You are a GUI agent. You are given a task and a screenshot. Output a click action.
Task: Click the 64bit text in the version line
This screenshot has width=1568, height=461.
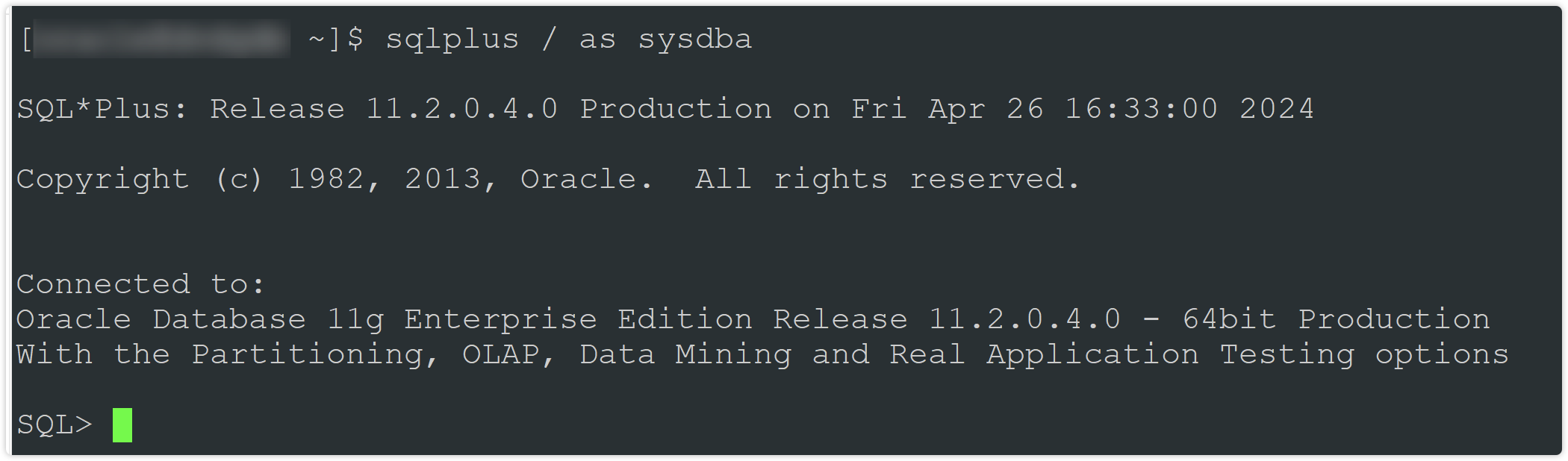pyautogui.click(x=1229, y=320)
